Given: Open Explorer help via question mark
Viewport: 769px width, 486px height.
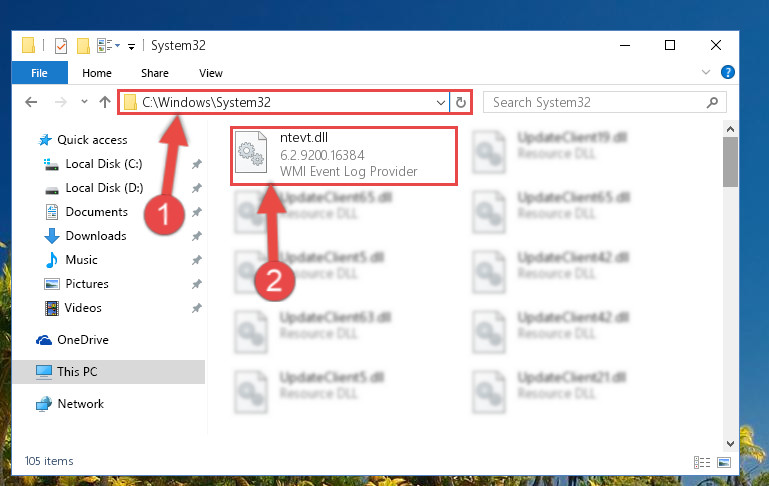Looking at the screenshot, I should tap(728, 73).
